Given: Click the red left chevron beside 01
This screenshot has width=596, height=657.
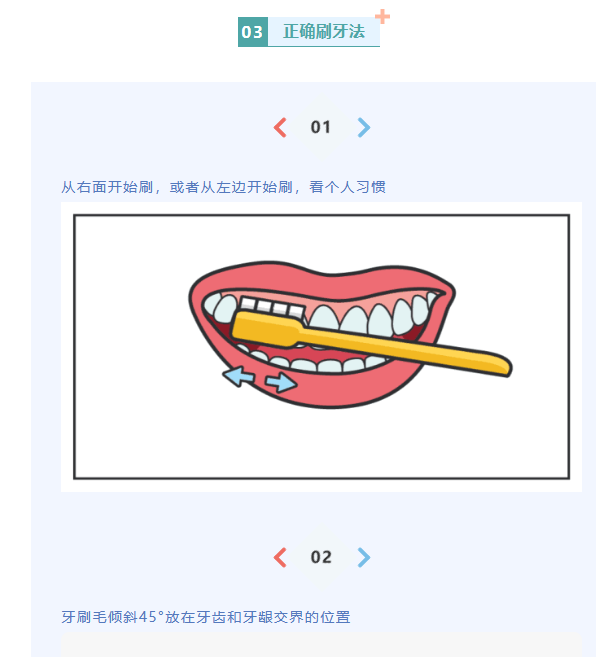Looking at the screenshot, I should coord(280,127).
